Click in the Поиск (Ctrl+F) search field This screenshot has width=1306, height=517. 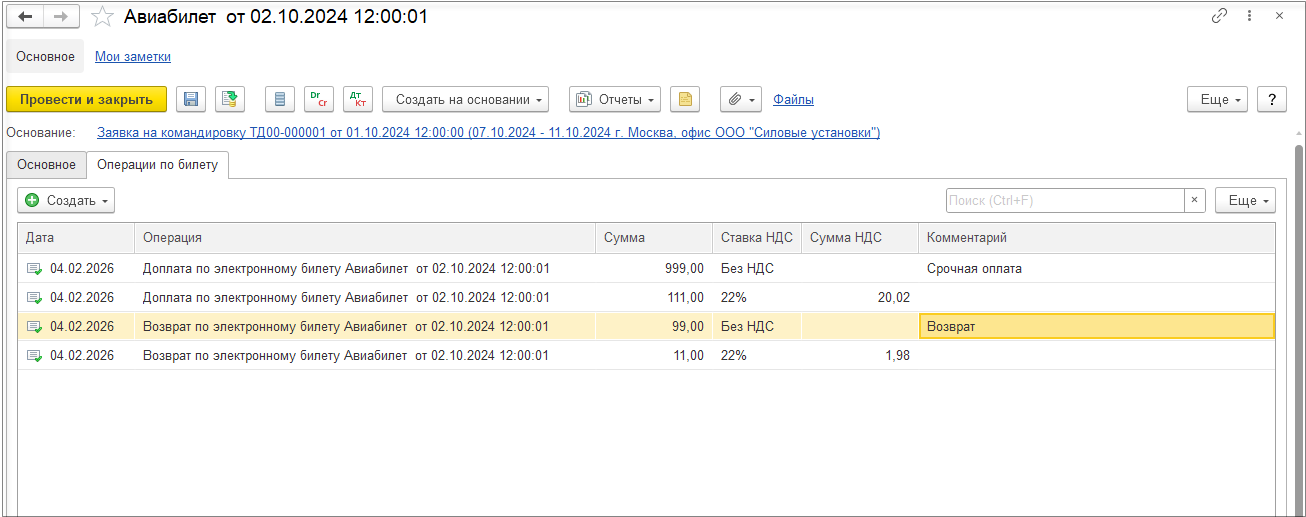(x=1065, y=200)
